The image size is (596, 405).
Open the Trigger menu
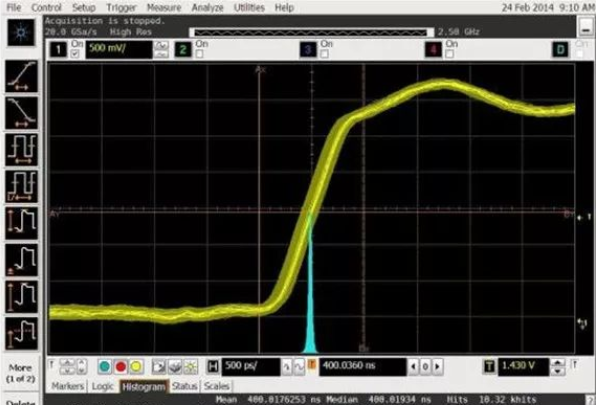click(121, 8)
